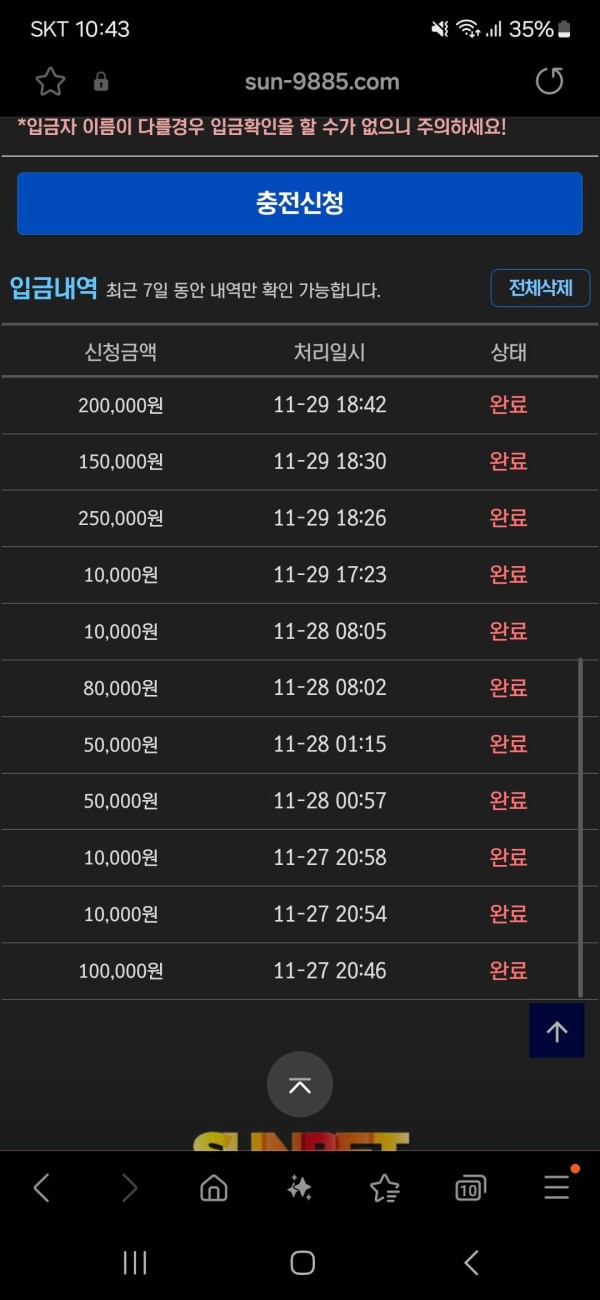Tap the dark blue scroll-to-top arrow button

(x=557, y=1031)
